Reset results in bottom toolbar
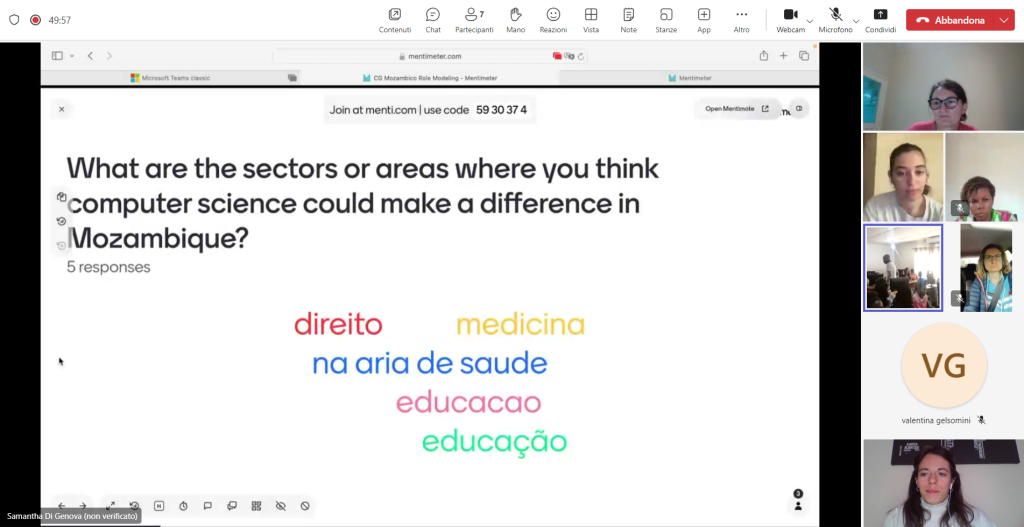This screenshot has width=1024, height=527. tap(135, 505)
